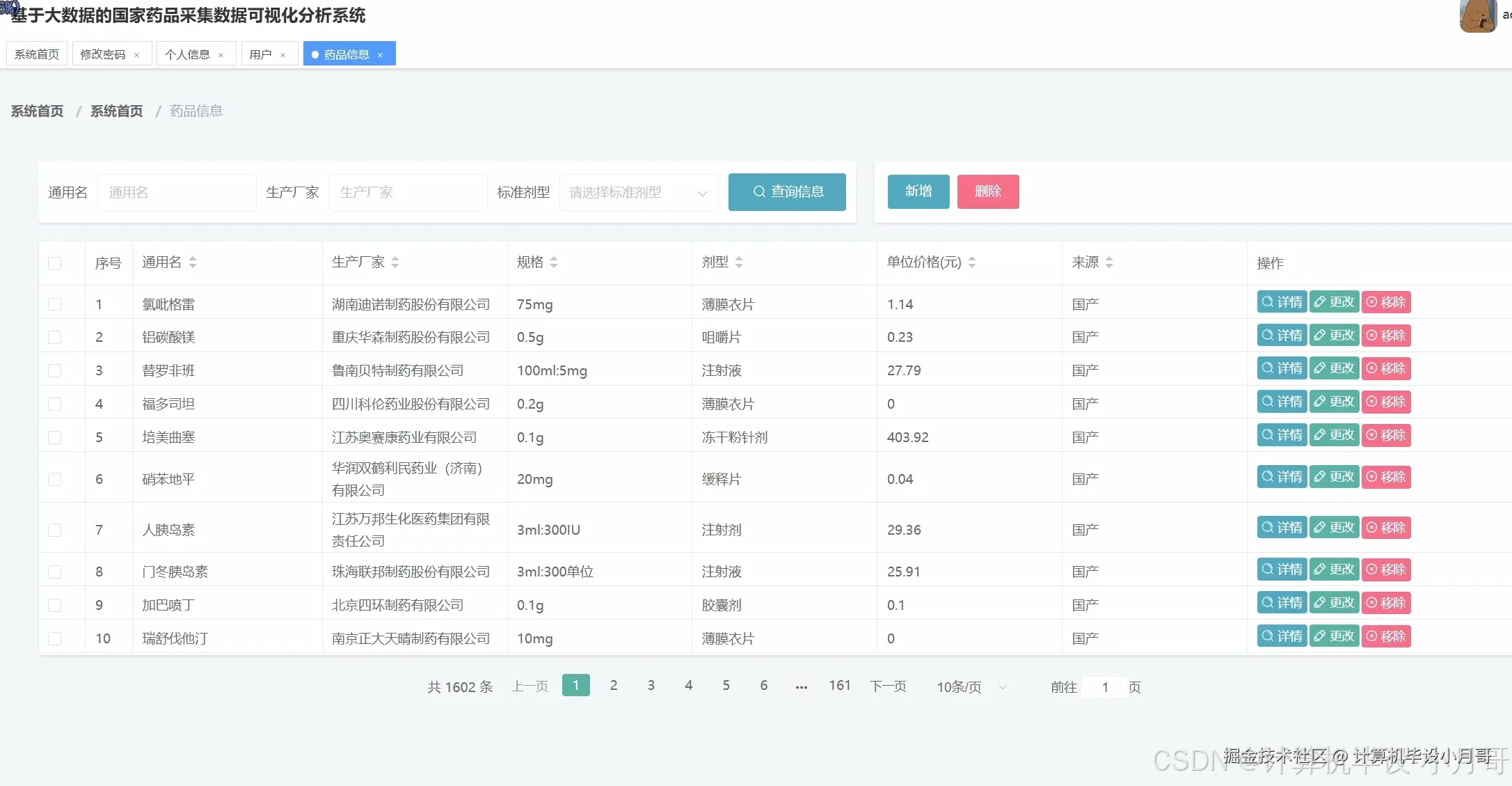1512x786 pixels.
Task: Click 移除 remove icon for 替罗非班
Action: coord(1385,368)
